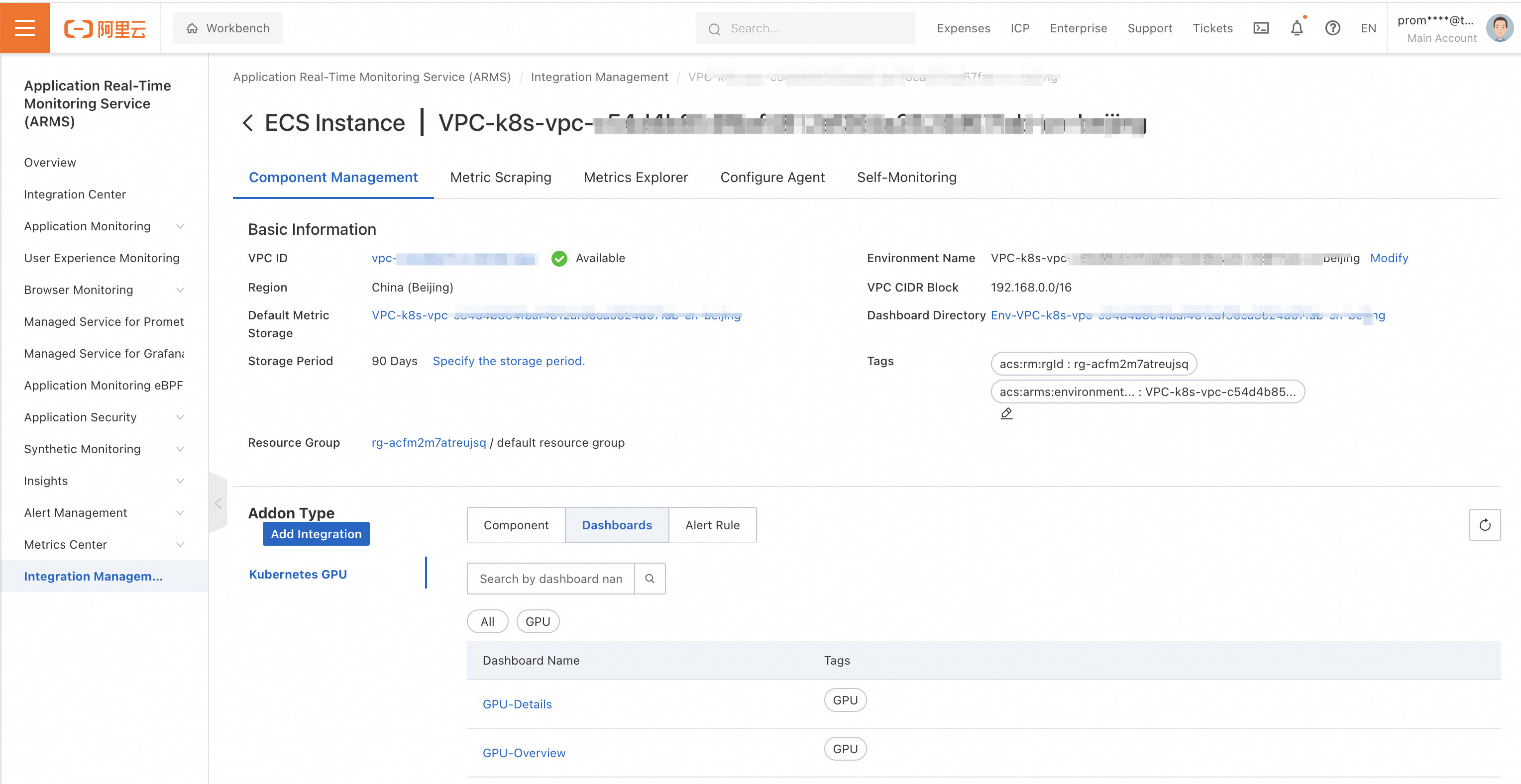Collapse the left sidebar panel
The width and height of the screenshot is (1521, 784).
pos(218,503)
